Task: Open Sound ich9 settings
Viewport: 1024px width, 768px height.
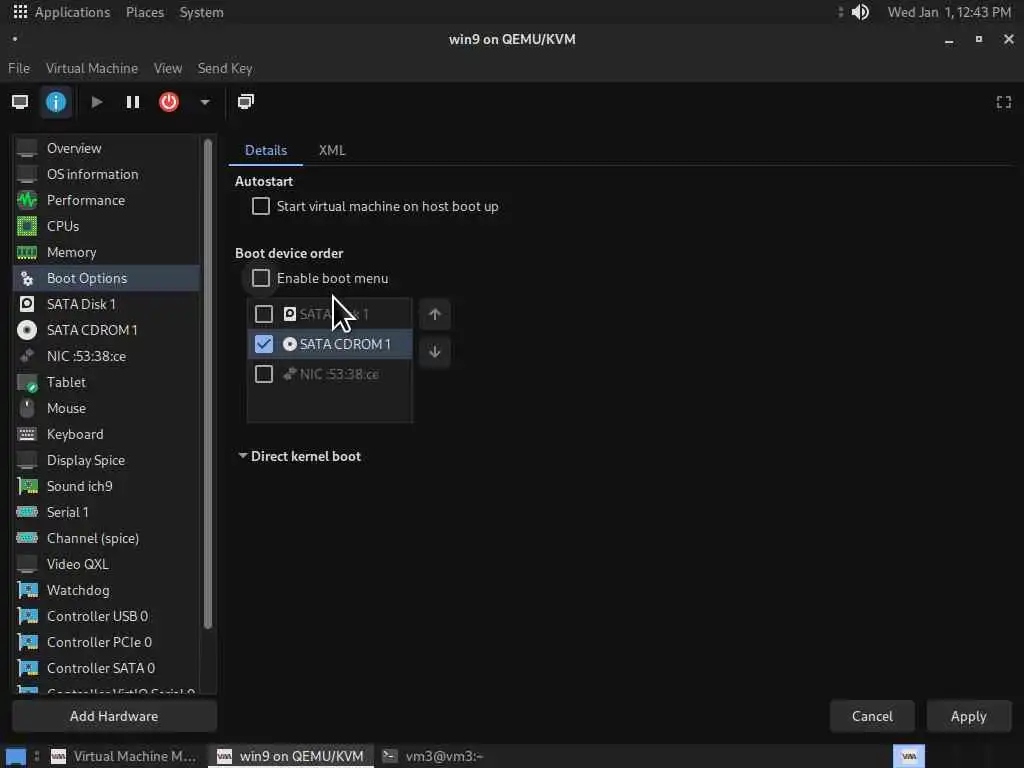Action: [106, 487]
